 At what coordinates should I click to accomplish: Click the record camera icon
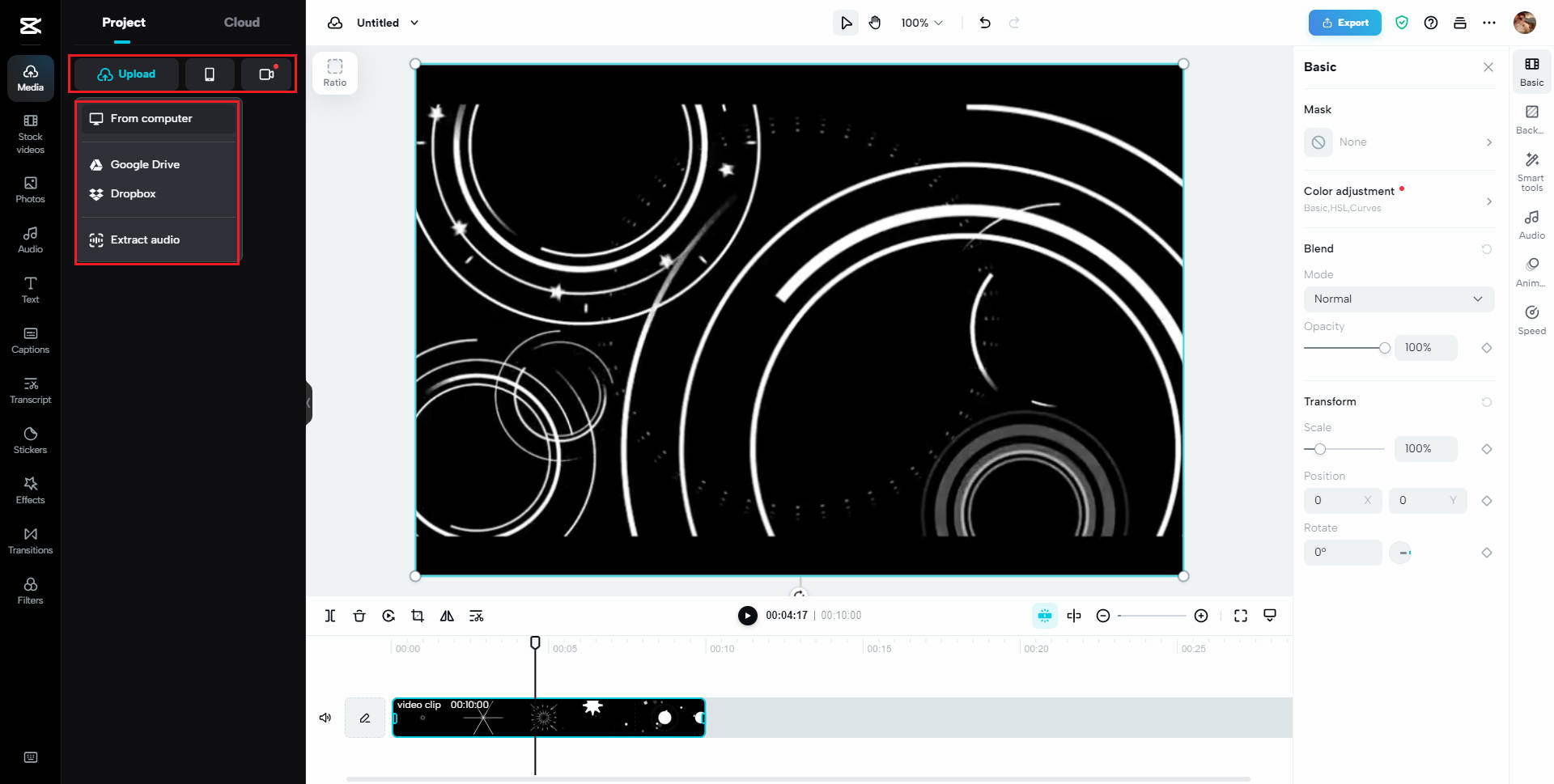pos(266,74)
